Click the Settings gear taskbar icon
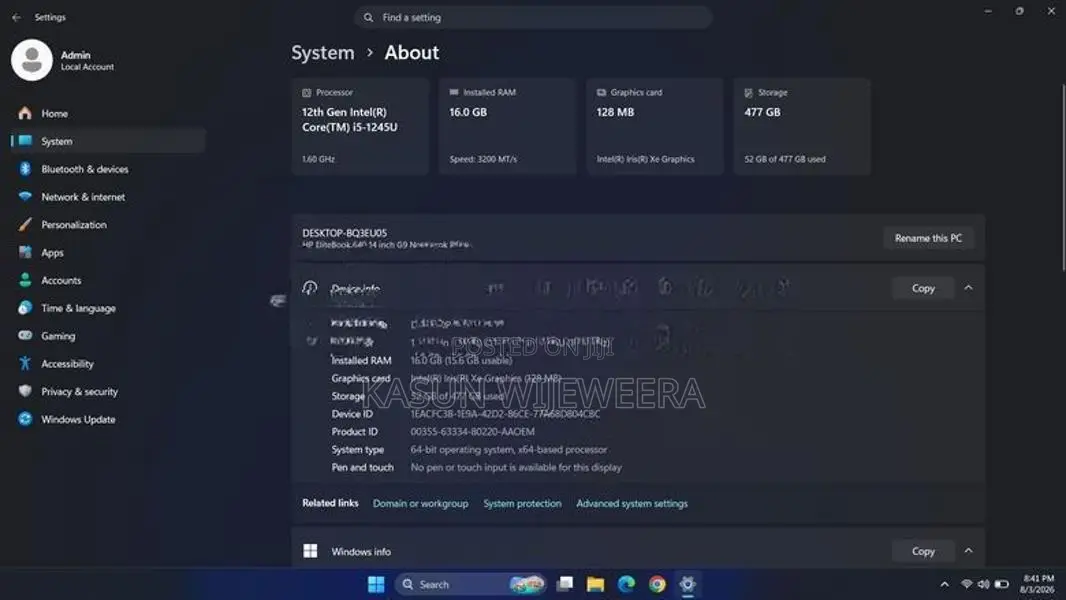1066x600 pixels. [x=687, y=584]
